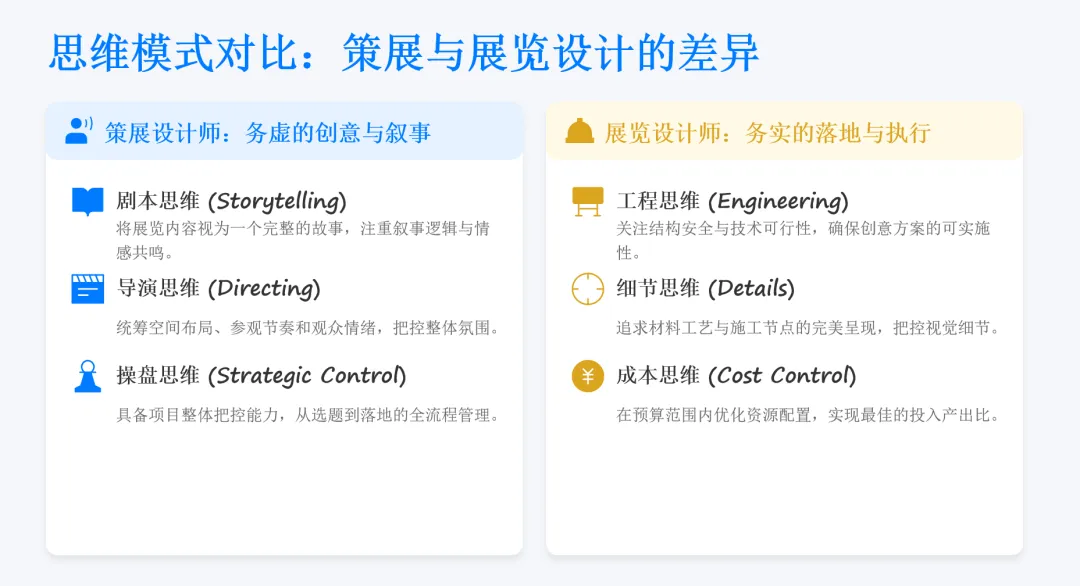This screenshot has height=586, width=1080.
Task: Click the 工程思维 (Engineering) heading
Action: tap(732, 201)
